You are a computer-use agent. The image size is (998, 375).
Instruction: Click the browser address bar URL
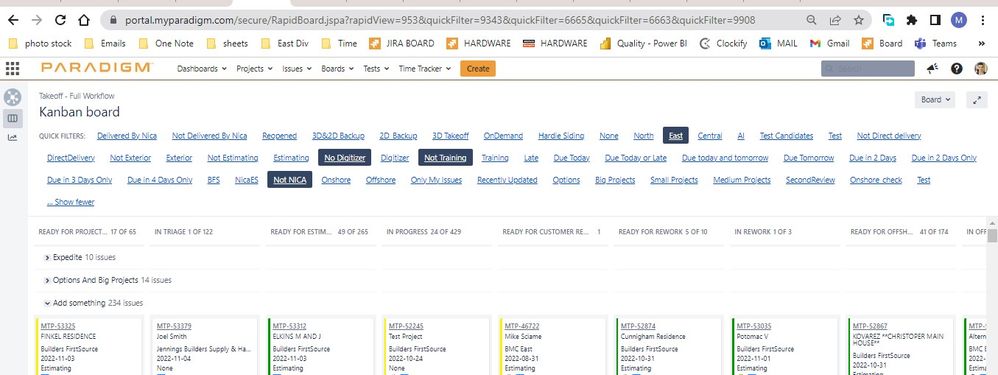pos(440,20)
